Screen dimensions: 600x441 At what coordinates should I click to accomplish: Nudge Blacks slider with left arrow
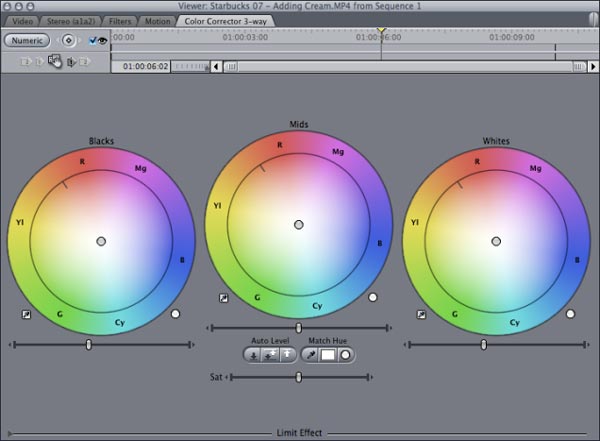(x=10, y=345)
